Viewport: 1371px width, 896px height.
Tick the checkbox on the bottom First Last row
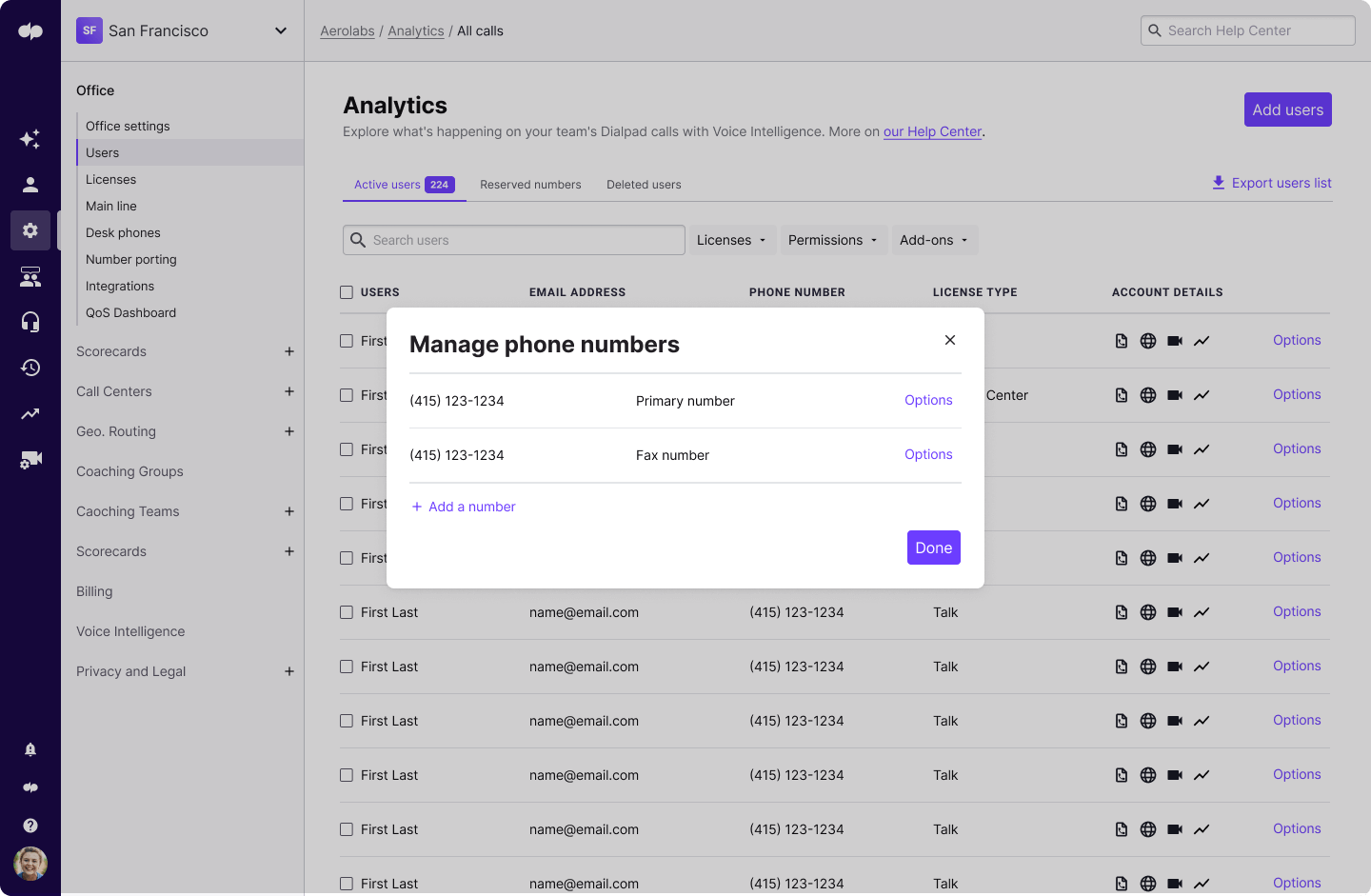pyautogui.click(x=346, y=884)
